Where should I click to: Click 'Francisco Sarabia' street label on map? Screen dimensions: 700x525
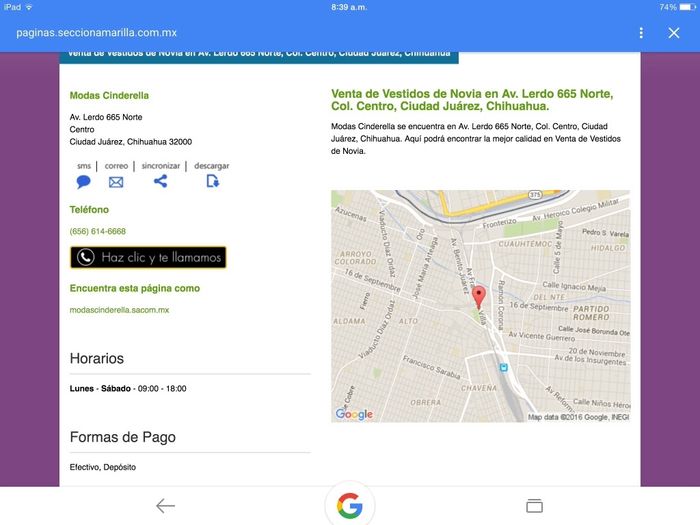coord(431,367)
